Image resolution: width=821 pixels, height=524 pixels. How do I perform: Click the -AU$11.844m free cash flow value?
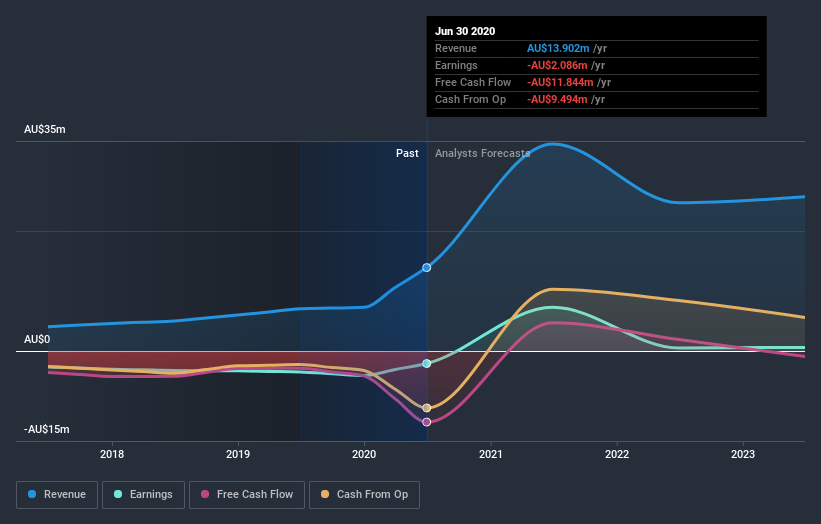(x=560, y=82)
